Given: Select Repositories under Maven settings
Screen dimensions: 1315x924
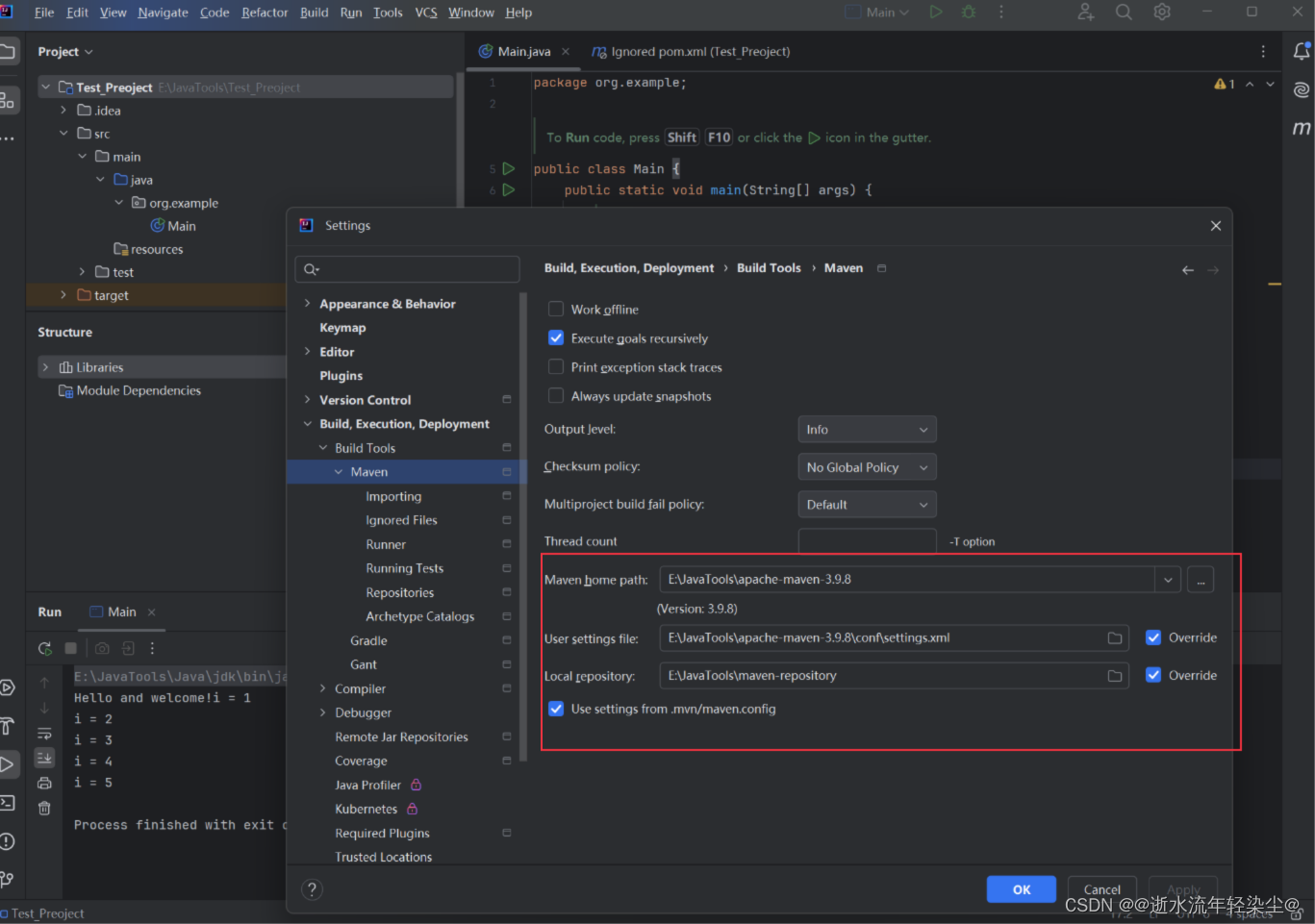Looking at the screenshot, I should [400, 592].
